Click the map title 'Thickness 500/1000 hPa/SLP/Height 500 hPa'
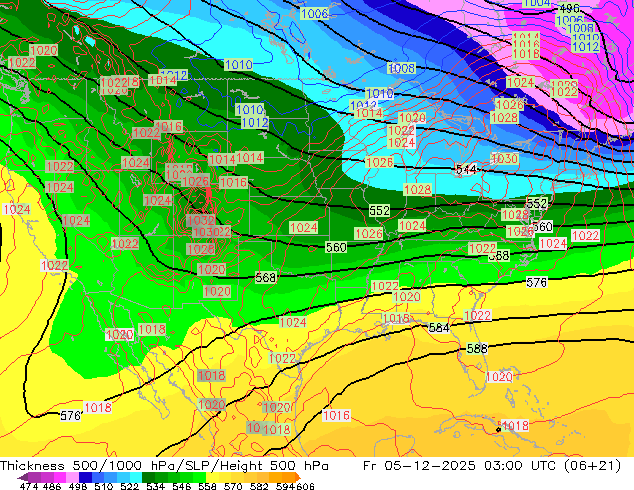The height and width of the screenshot is (490, 634). [164, 466]
